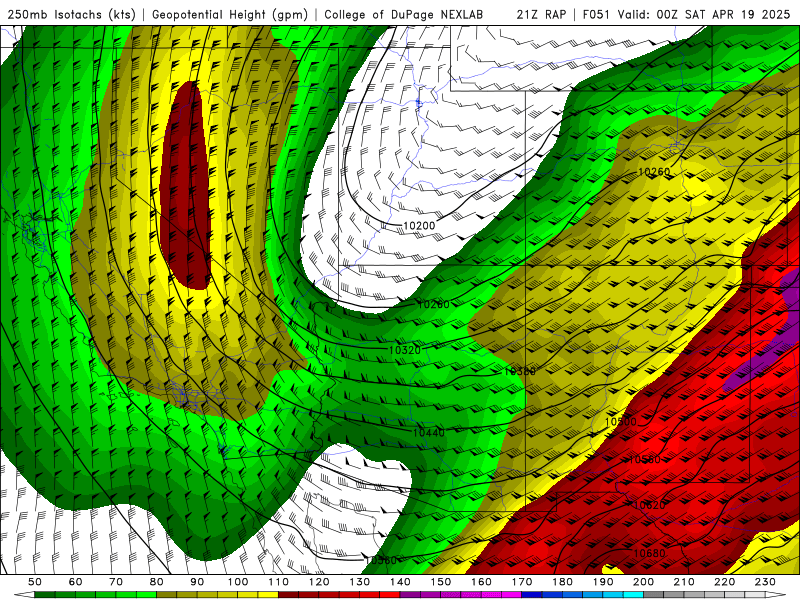Click the 10620 height contour label
The image size is (800, 600).
tap(649, 505)
